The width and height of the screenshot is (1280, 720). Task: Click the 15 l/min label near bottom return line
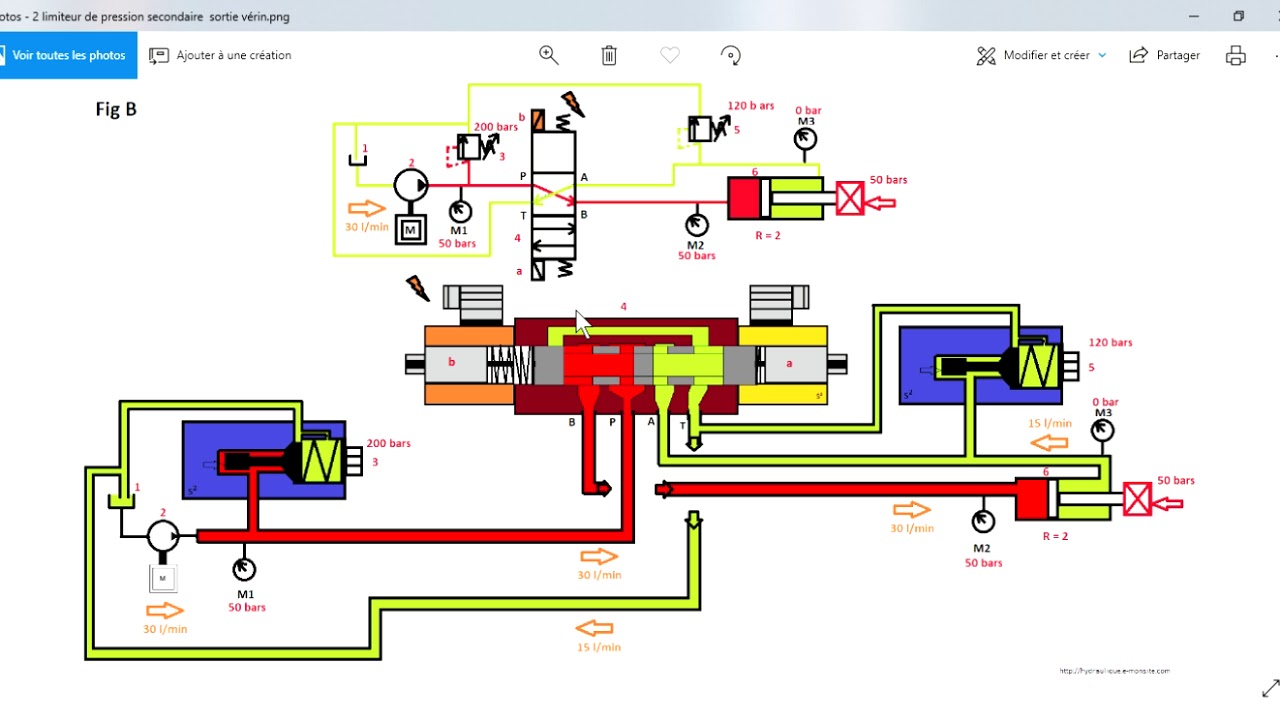(x=600, y=647)
